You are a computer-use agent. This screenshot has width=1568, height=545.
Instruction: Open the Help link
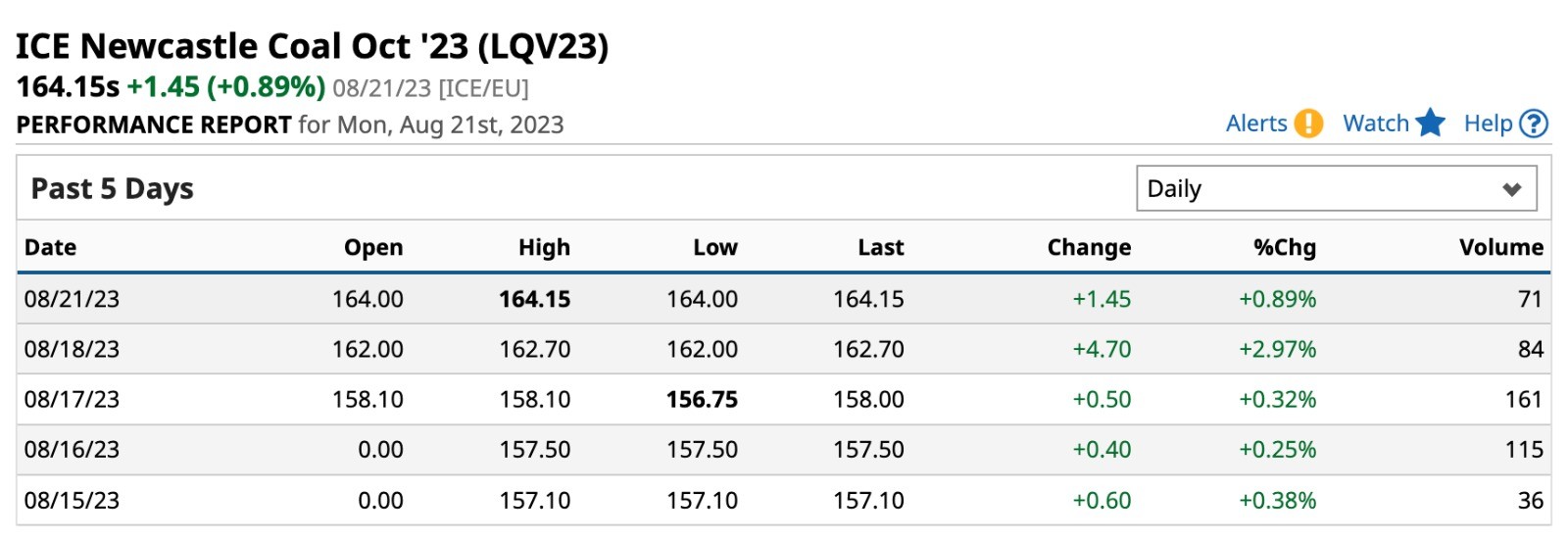point(1489,124)
